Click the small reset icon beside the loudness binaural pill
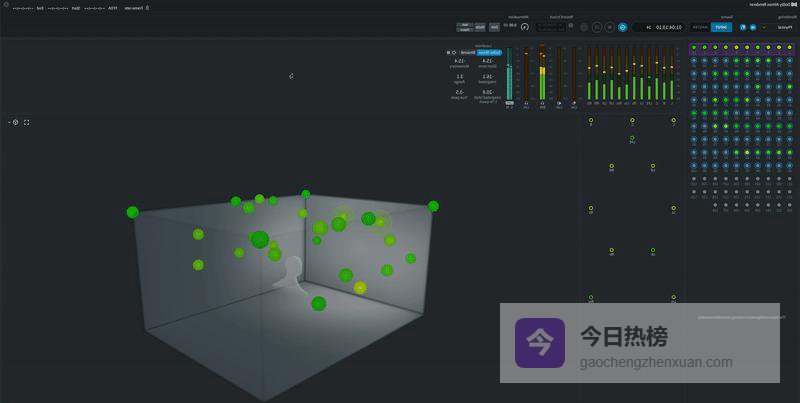 tap(452, 52)
